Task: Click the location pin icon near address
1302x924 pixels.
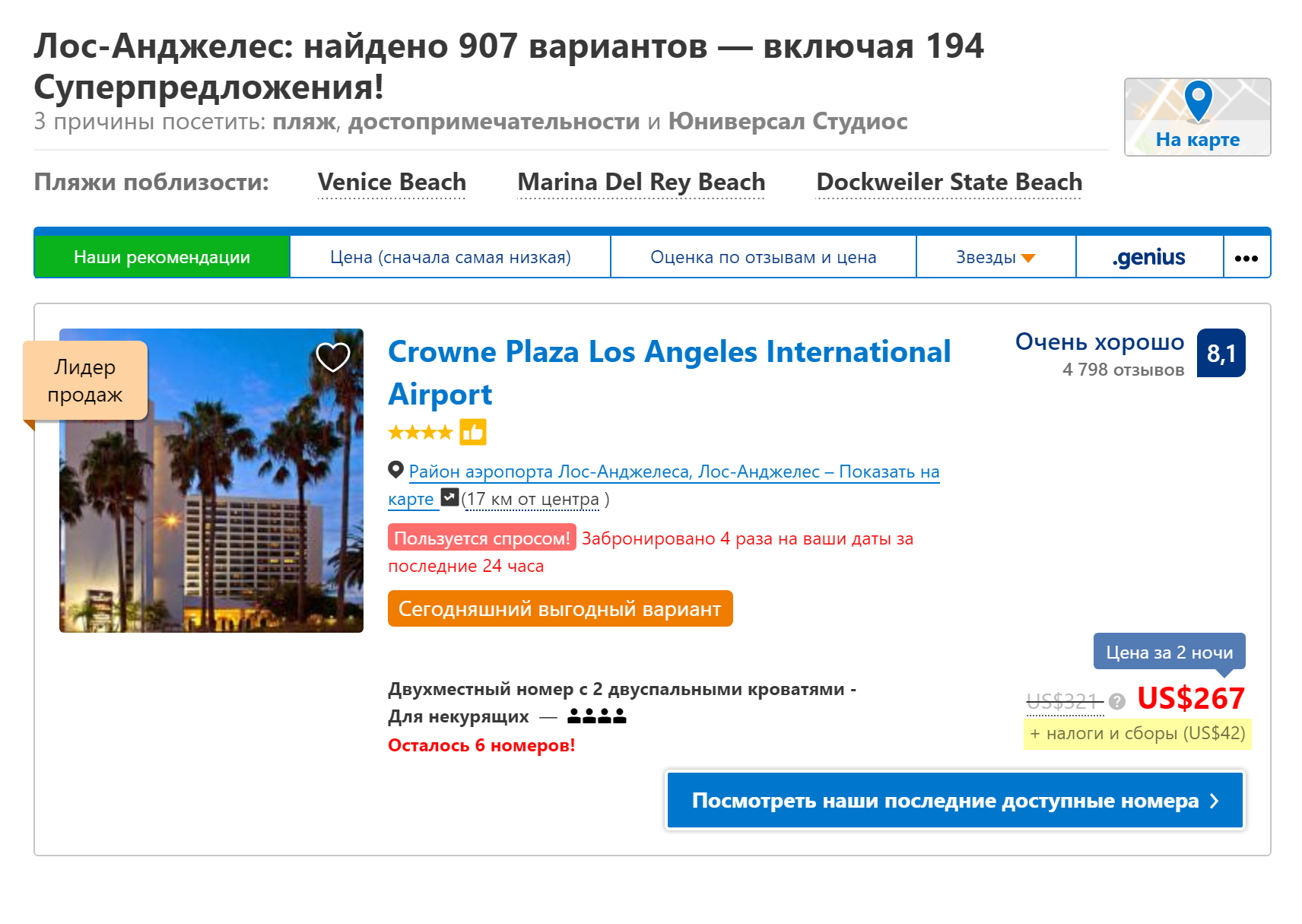Action: point(395,470)
